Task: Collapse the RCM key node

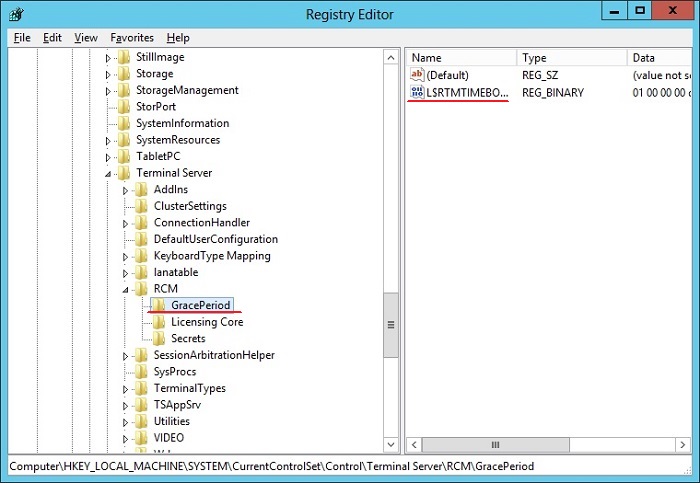Action: coord(127,289)
